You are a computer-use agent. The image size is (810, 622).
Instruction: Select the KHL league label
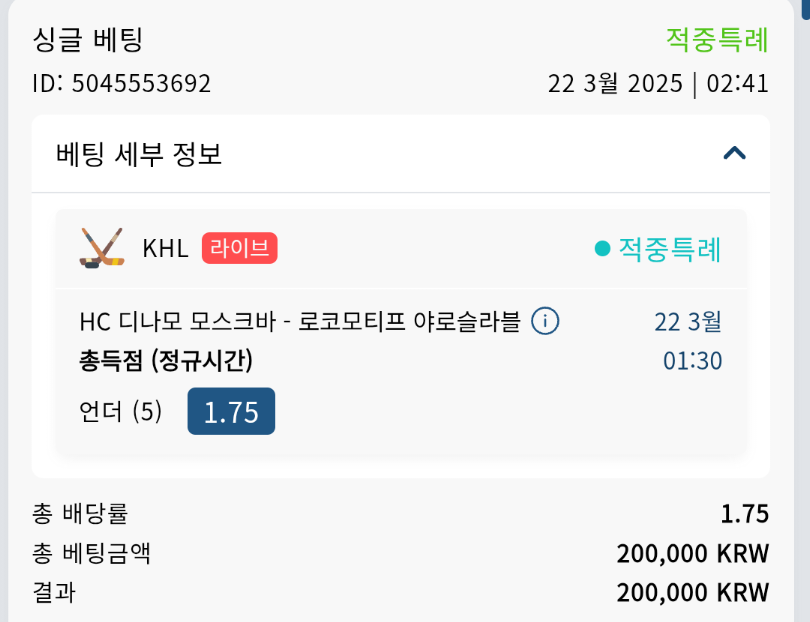coord(165,249)
